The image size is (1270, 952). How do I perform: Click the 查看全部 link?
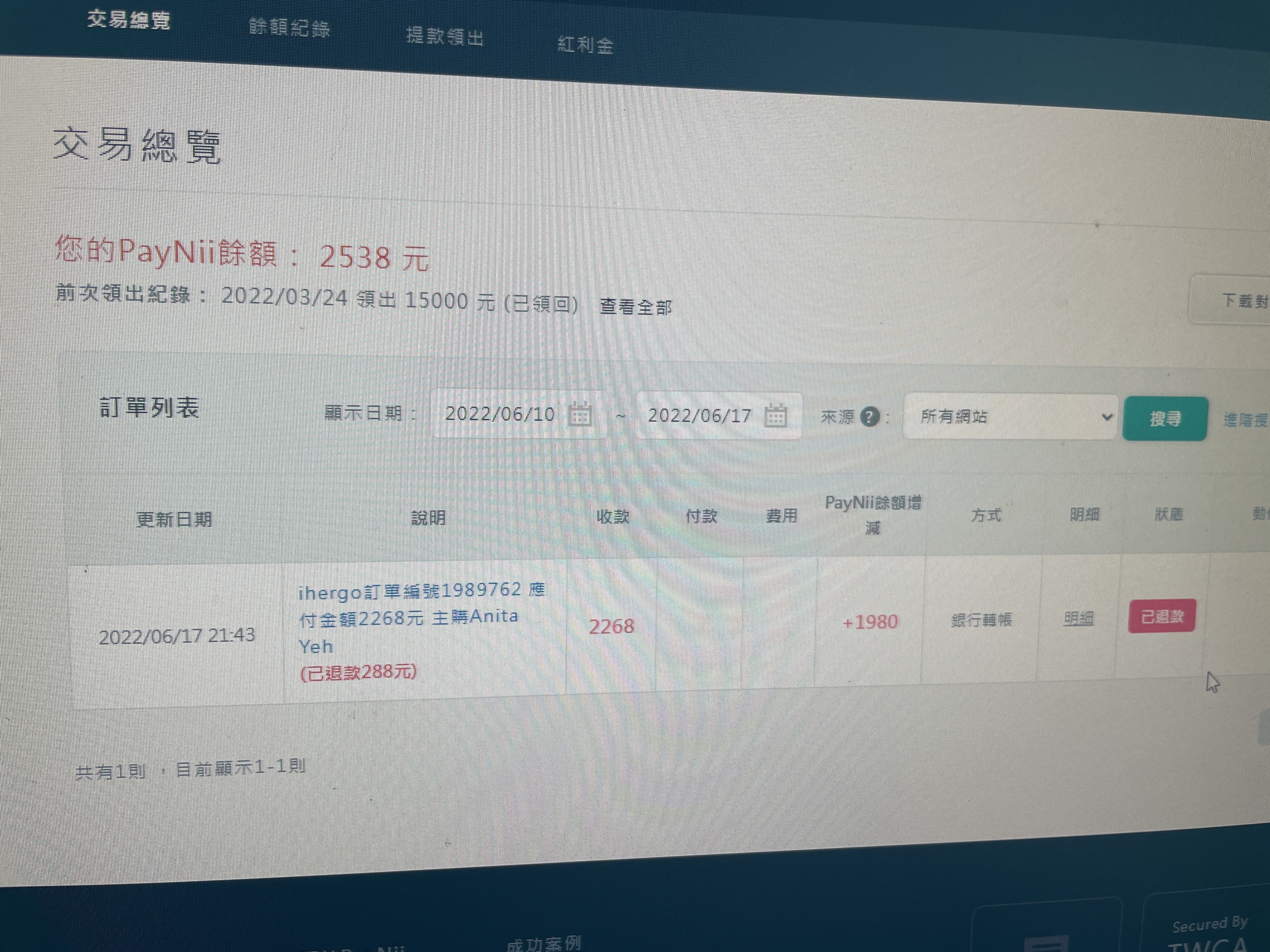(636, 306)
